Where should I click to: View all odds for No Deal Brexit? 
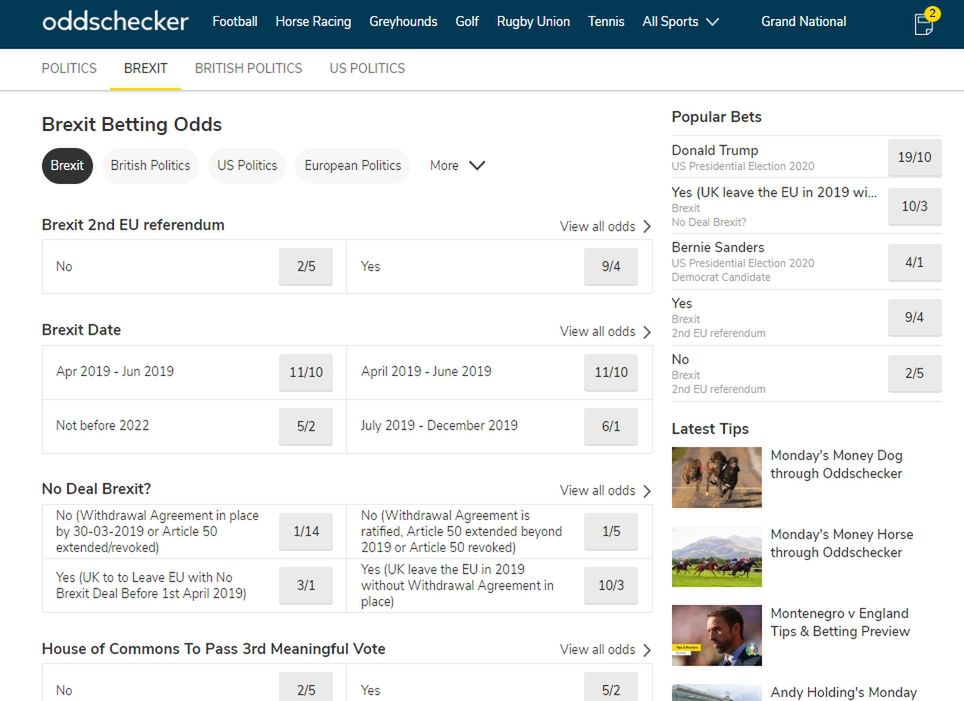(x=605, y=491)
